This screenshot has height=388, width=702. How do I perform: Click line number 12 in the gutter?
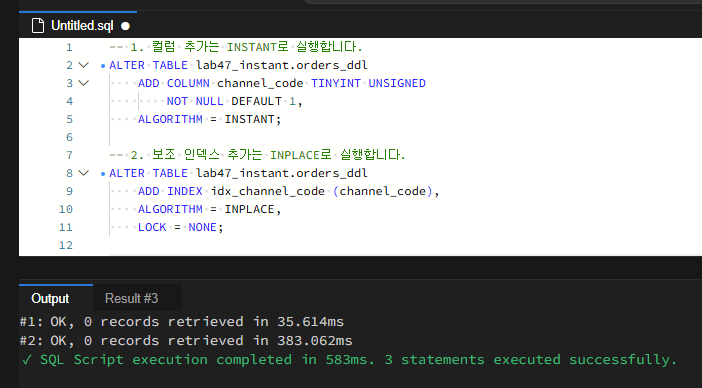[x=66, y=245]
